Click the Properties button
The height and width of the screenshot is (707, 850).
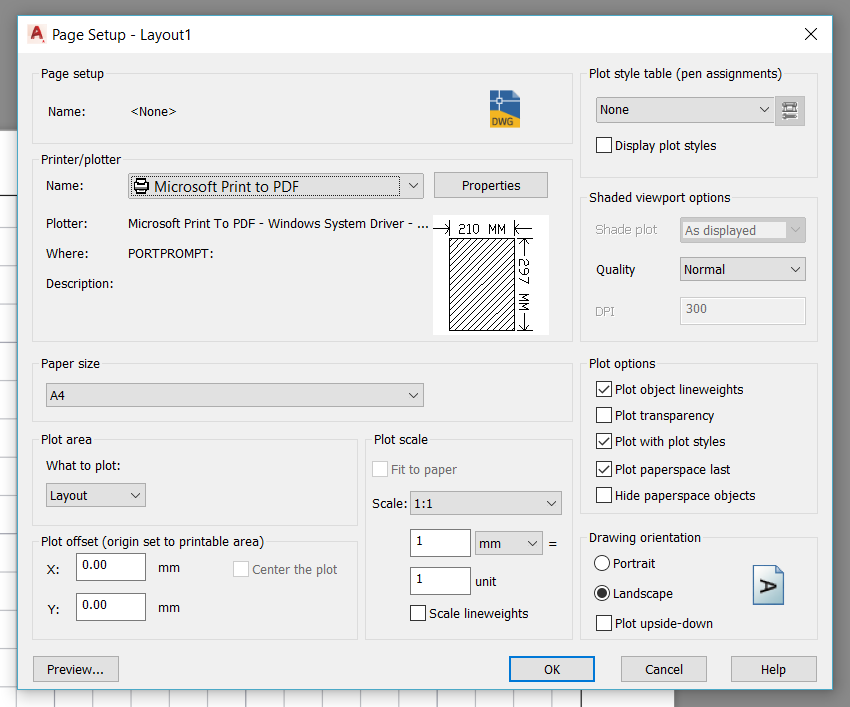[490, 185]
